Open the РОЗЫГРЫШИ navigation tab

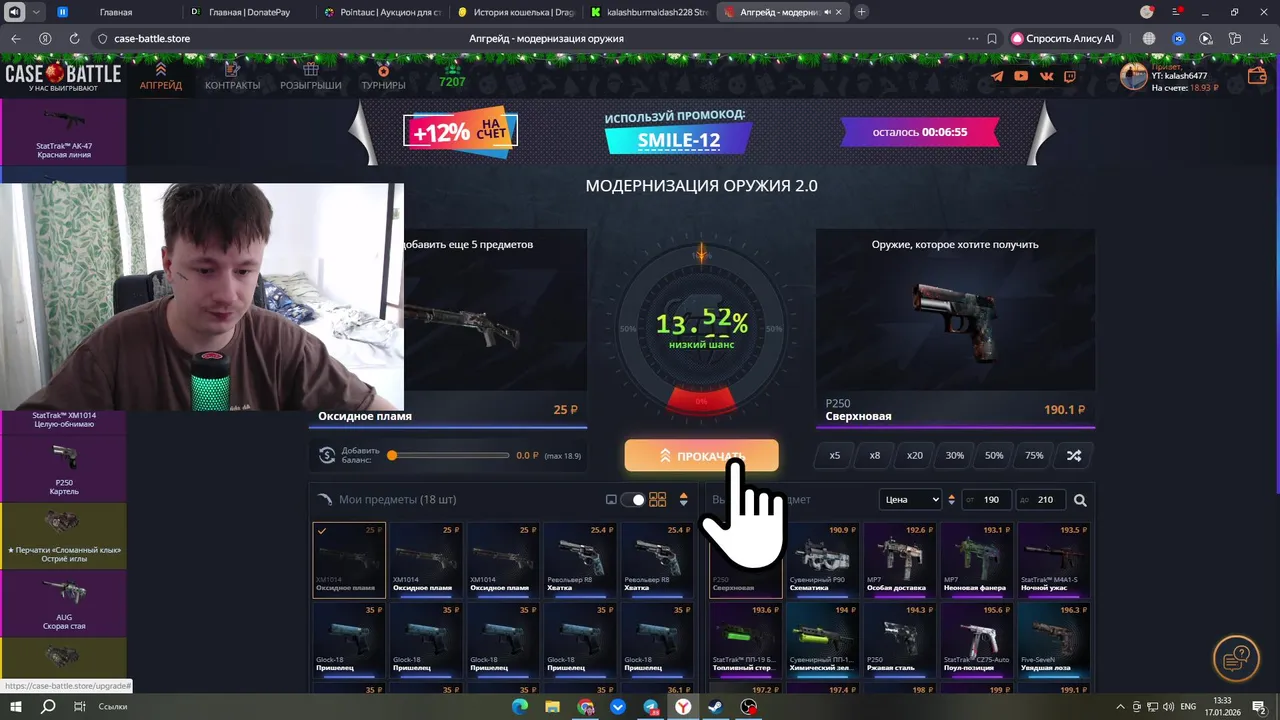pos(311,78)
